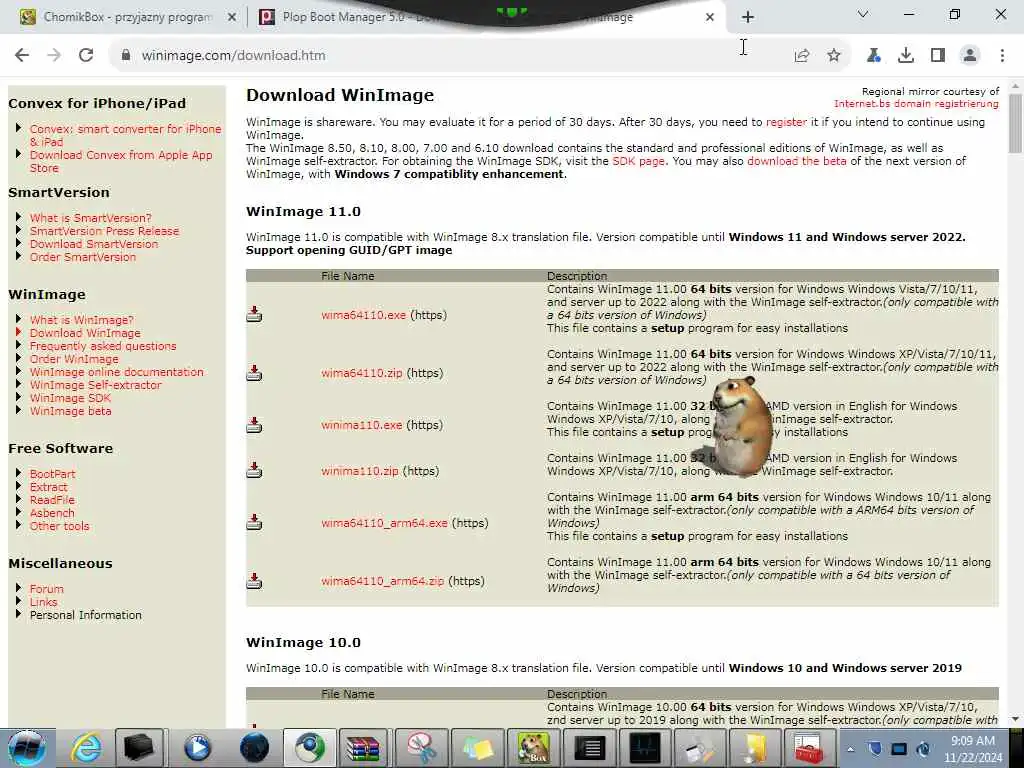
Task: Switch to the ChomikBox tab
Action: pos(127,17)
